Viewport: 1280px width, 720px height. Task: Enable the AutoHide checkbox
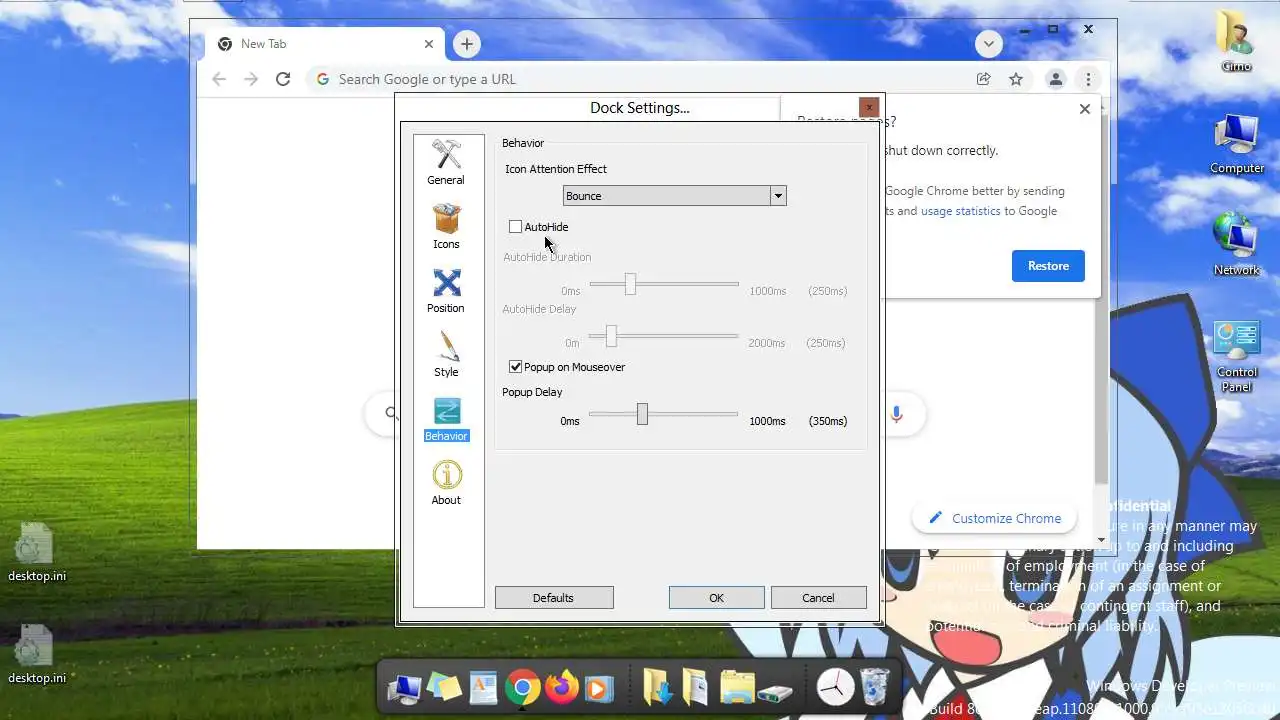(516, 227)
